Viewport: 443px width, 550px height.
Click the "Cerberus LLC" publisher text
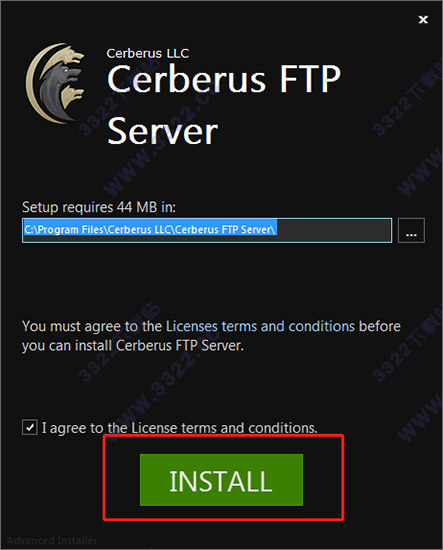(x=148, y=53)
